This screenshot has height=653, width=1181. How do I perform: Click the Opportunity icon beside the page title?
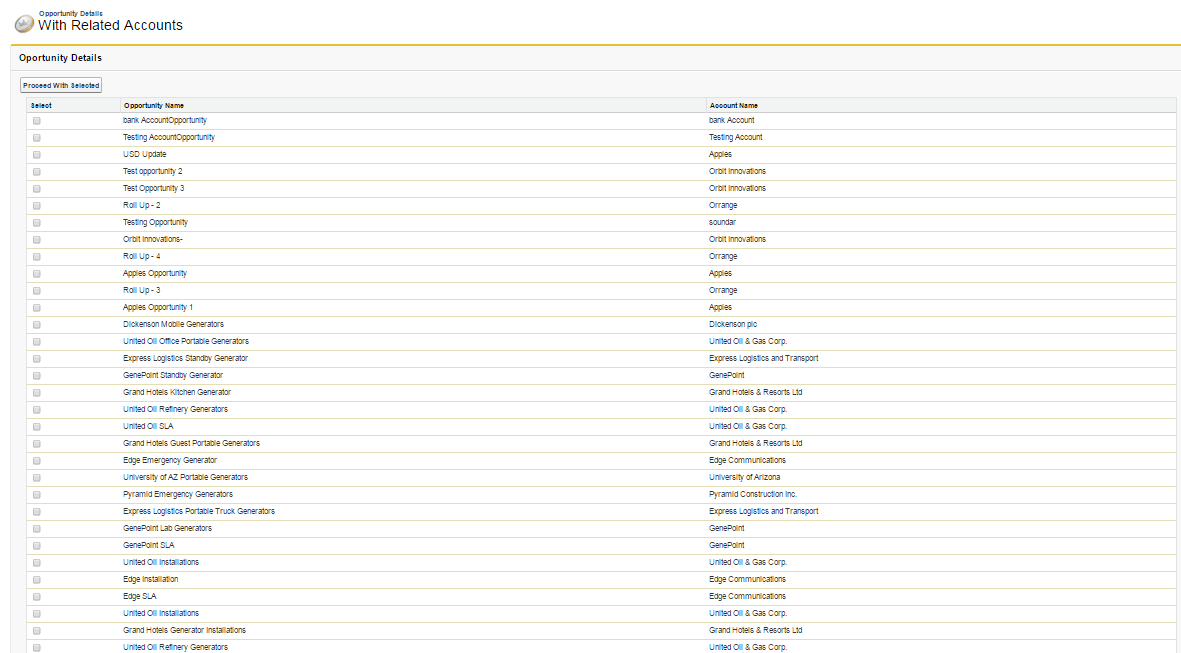coord(24,24)
